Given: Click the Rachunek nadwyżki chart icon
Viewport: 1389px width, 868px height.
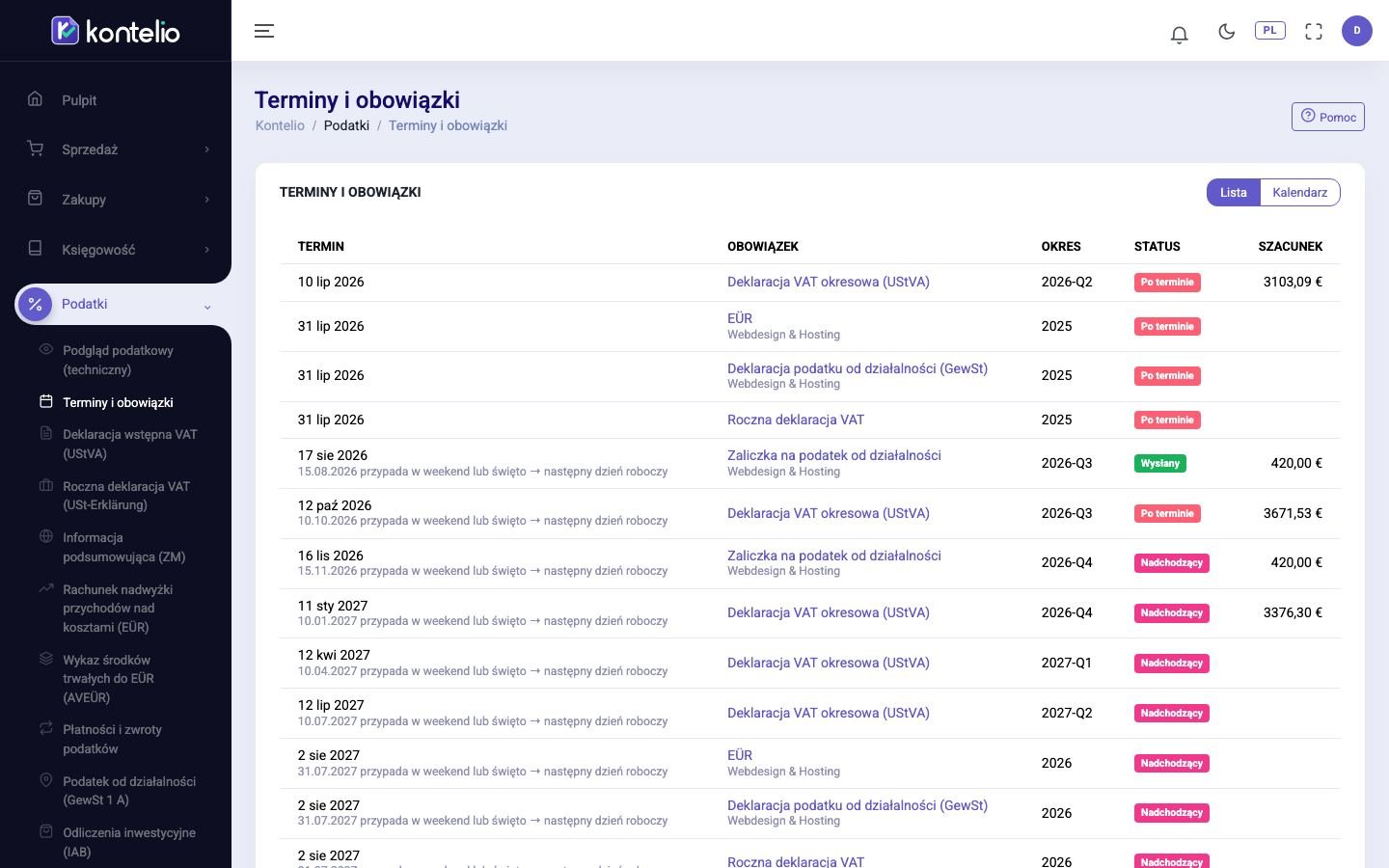Looking at the screenshot, I should click(x=45, y=588).
